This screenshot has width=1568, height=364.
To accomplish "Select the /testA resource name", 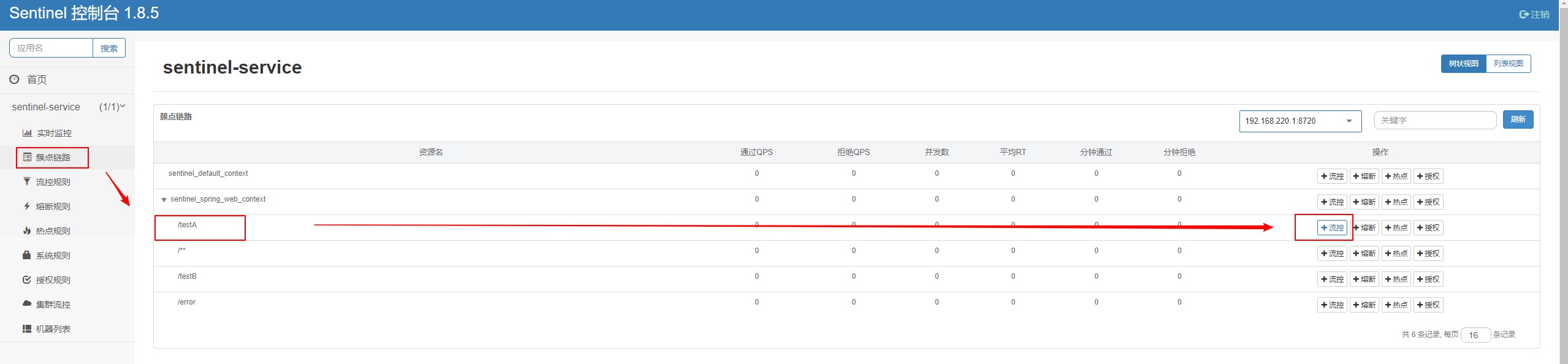I will (x=187, y=225).
